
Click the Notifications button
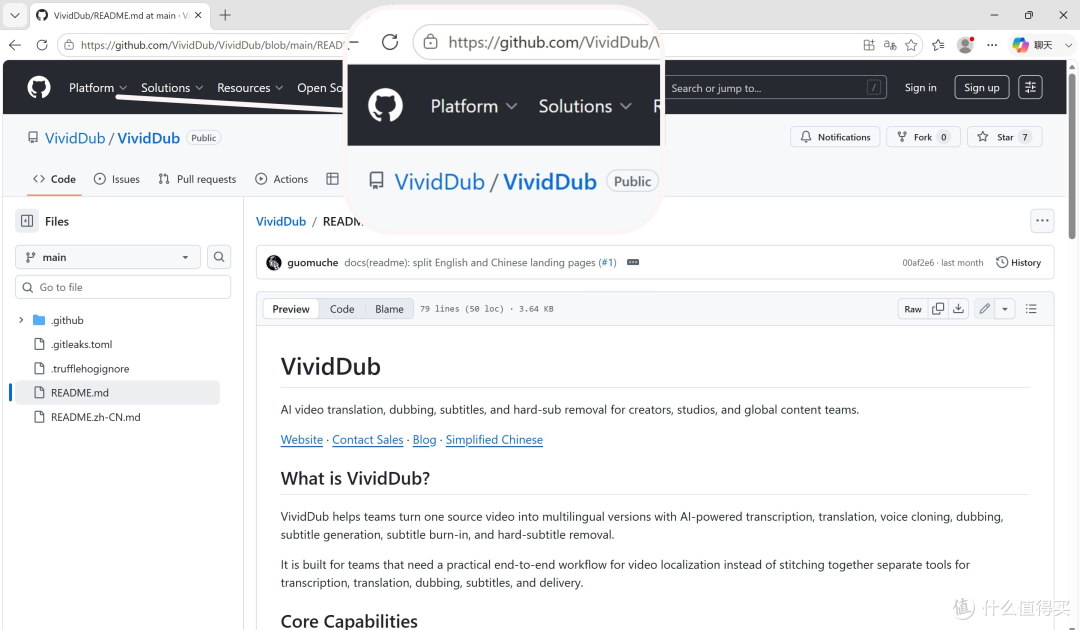pyautogui.click(x=835, y=137)
